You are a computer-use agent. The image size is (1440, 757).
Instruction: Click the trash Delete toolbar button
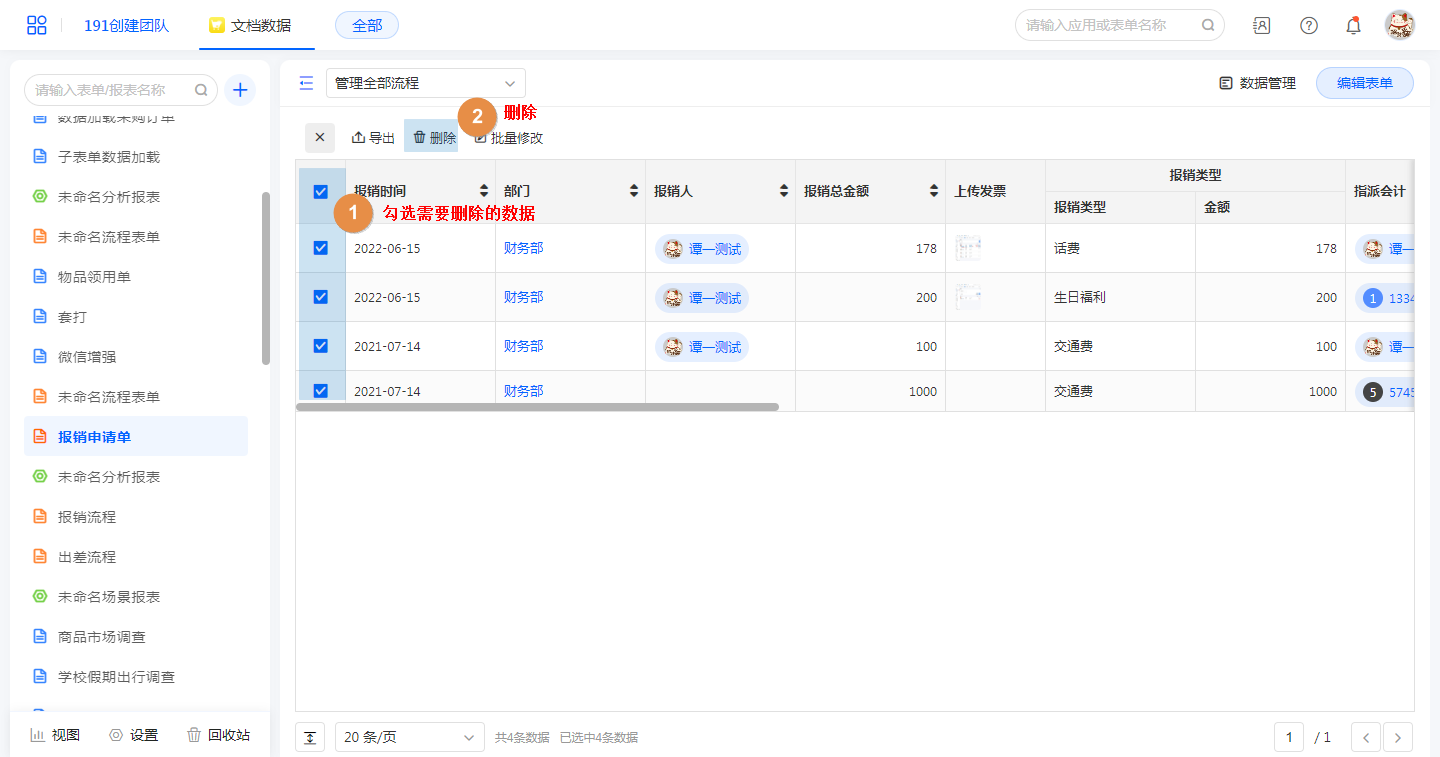point(434,138)
